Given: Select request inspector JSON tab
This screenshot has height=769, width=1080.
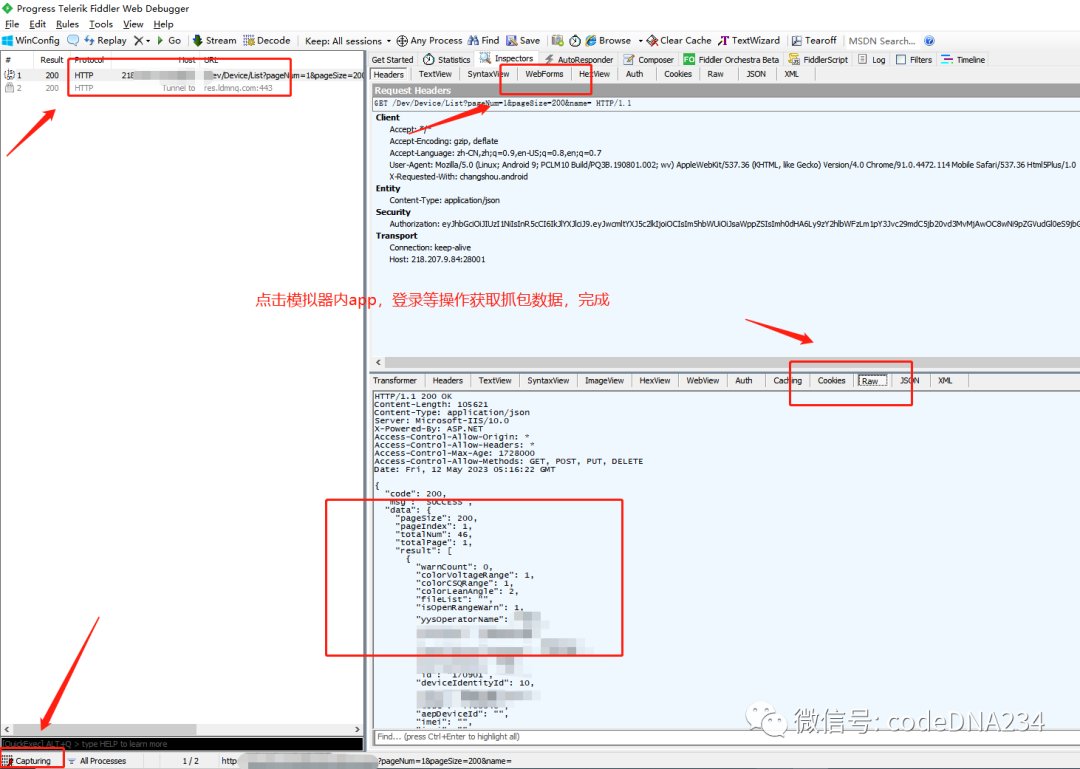Looking at the screenshot, I should click(756, 74).
